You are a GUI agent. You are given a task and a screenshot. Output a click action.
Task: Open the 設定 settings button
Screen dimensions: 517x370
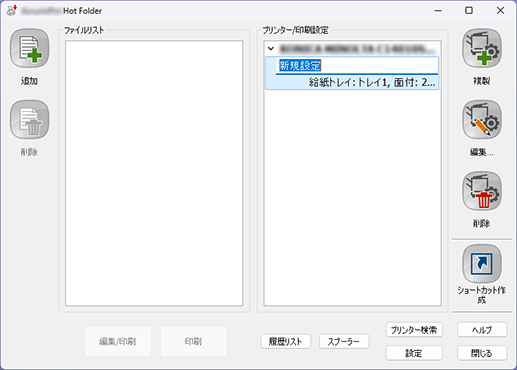[x=414, y=353]
